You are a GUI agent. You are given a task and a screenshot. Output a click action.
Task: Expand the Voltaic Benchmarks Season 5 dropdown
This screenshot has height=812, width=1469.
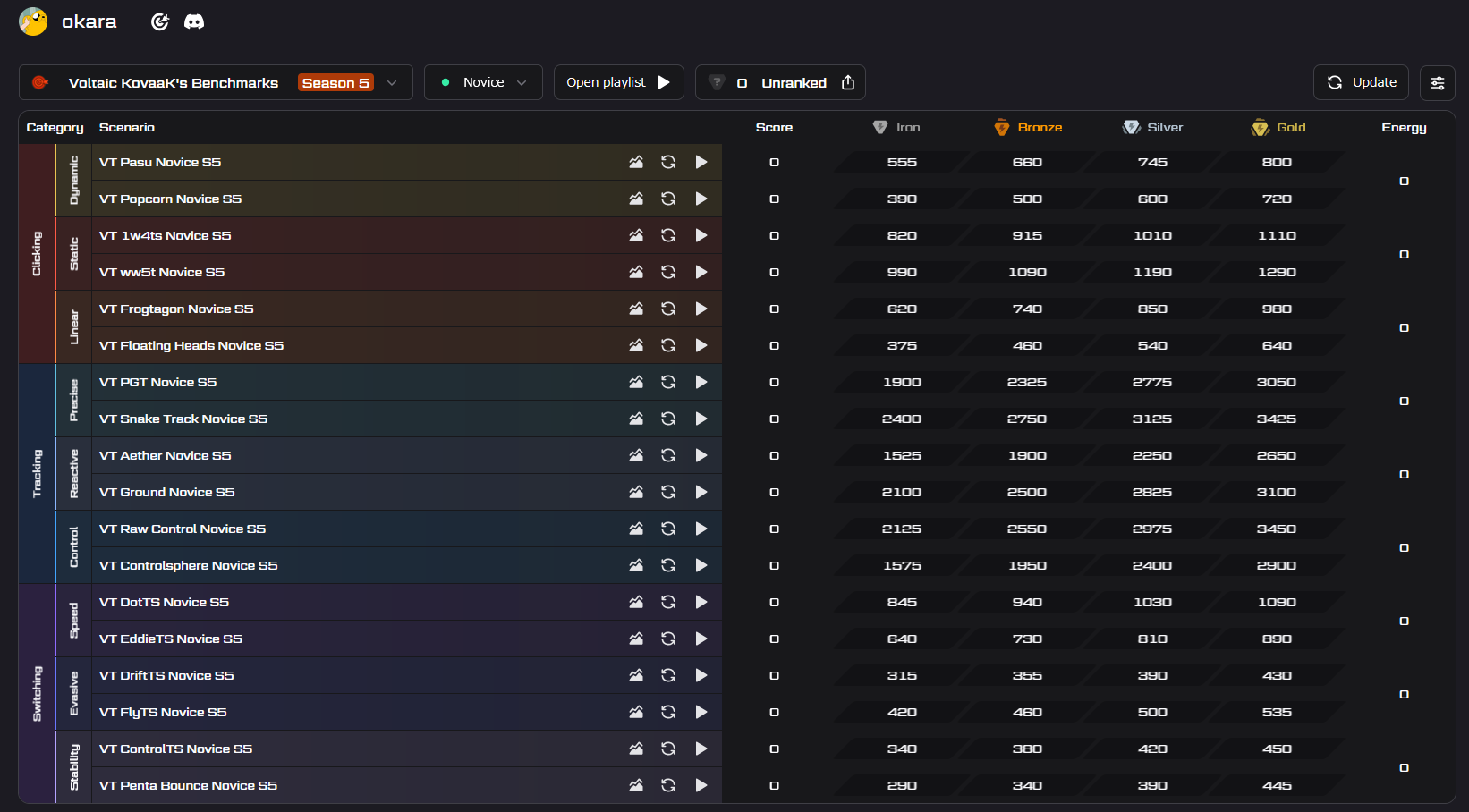(x=216, y=82)
